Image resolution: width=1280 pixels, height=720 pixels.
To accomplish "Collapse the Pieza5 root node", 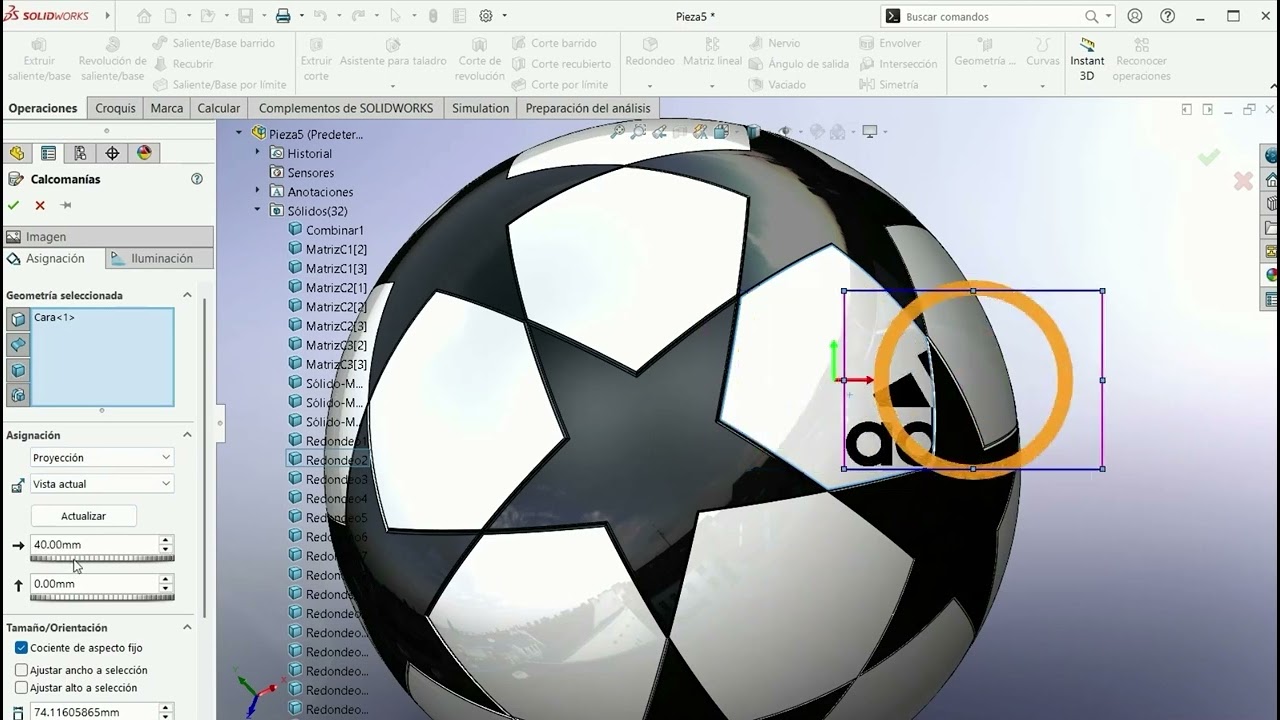I will click(x=239, y=133).
